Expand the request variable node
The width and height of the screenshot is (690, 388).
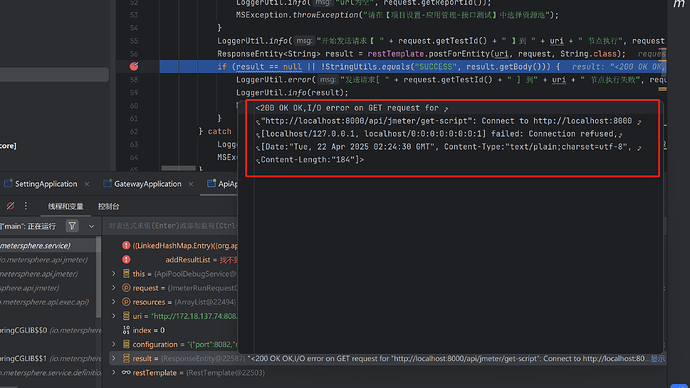pyautogui.click(x=114, y=288)
